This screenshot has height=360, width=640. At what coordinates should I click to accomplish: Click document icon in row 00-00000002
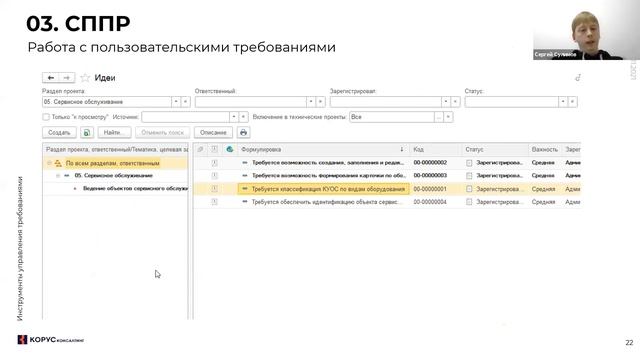(x=214, y=163)
